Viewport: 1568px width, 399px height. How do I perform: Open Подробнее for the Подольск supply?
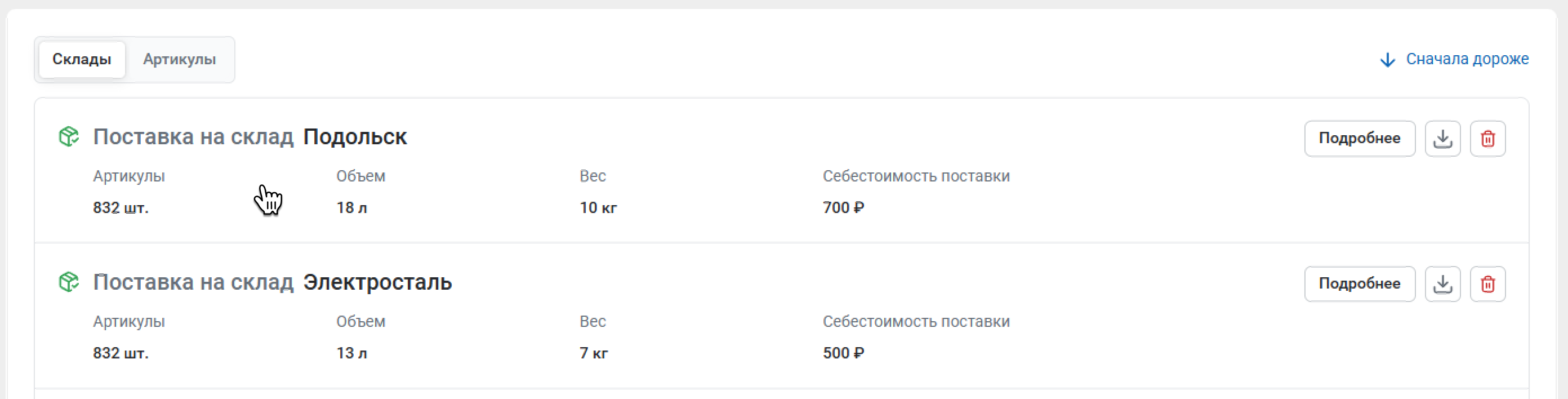click(1359, 139)
